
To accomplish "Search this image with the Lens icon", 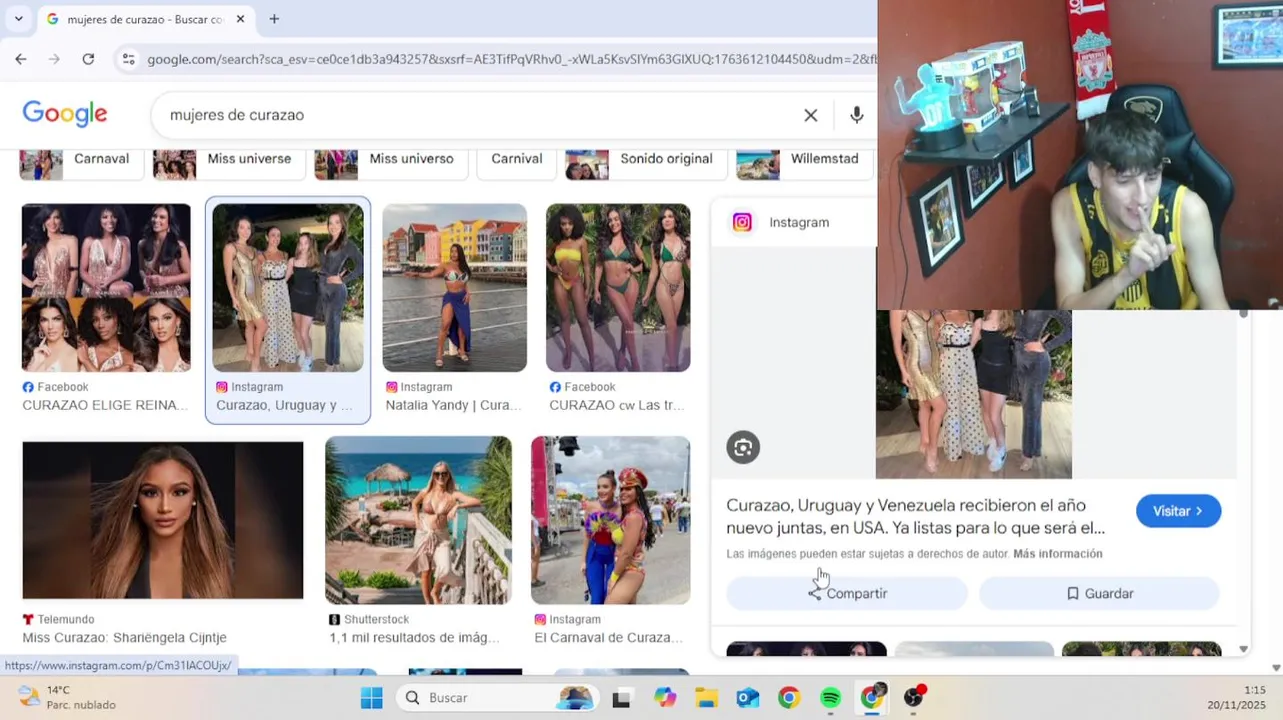I will tap(743, 448).
